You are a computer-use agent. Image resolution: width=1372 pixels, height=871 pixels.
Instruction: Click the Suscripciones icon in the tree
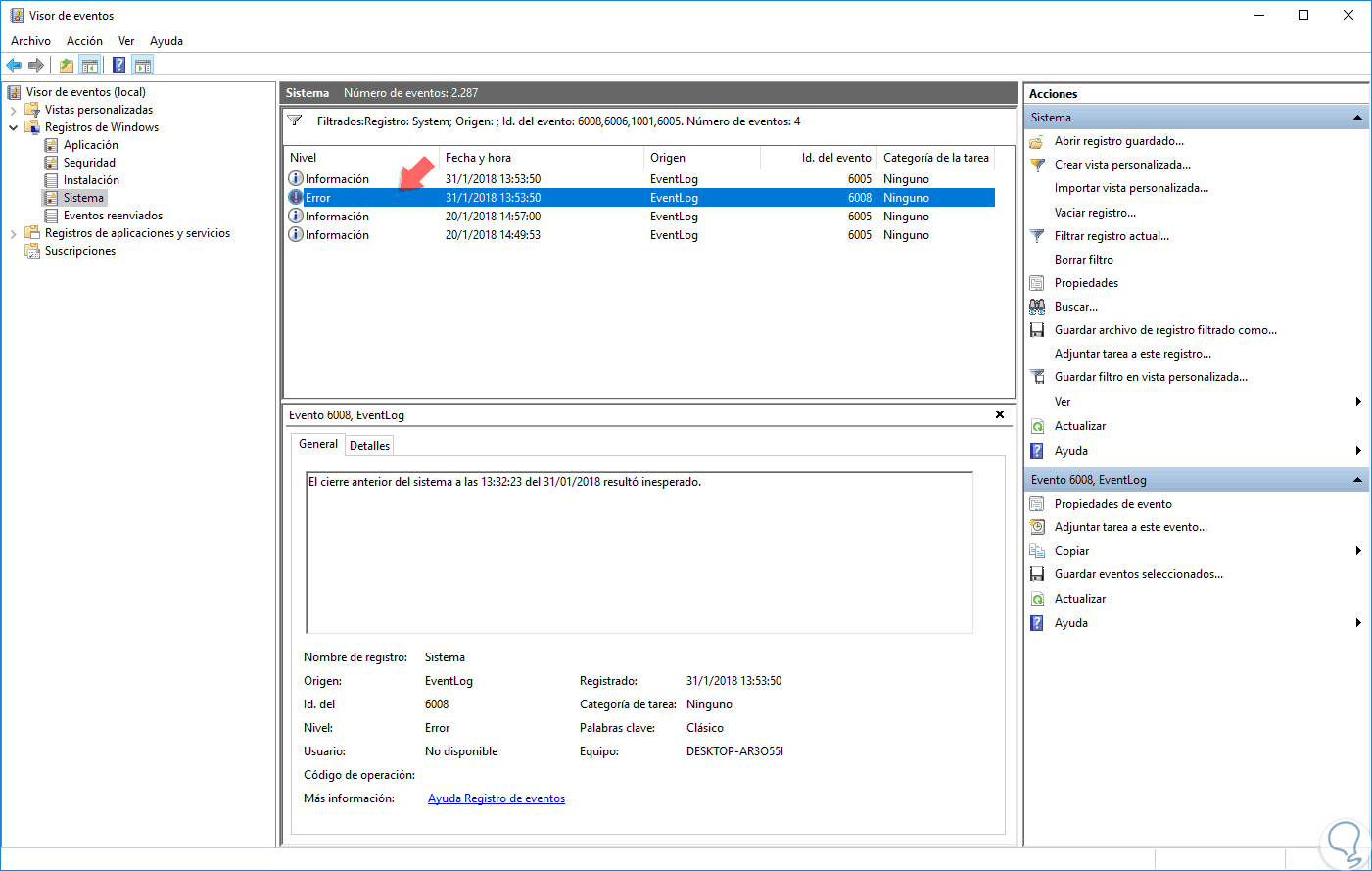coord(32,251)
